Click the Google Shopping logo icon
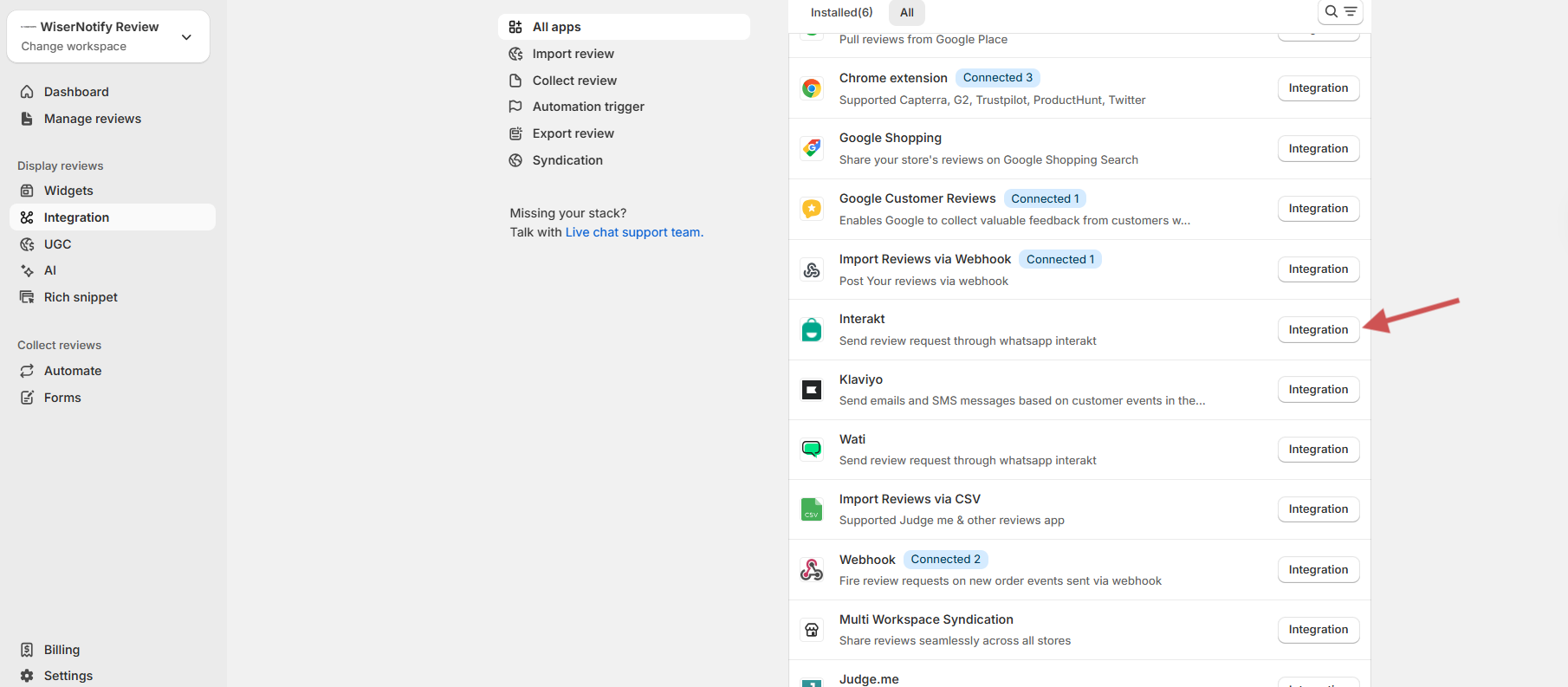 pos(812,148)
